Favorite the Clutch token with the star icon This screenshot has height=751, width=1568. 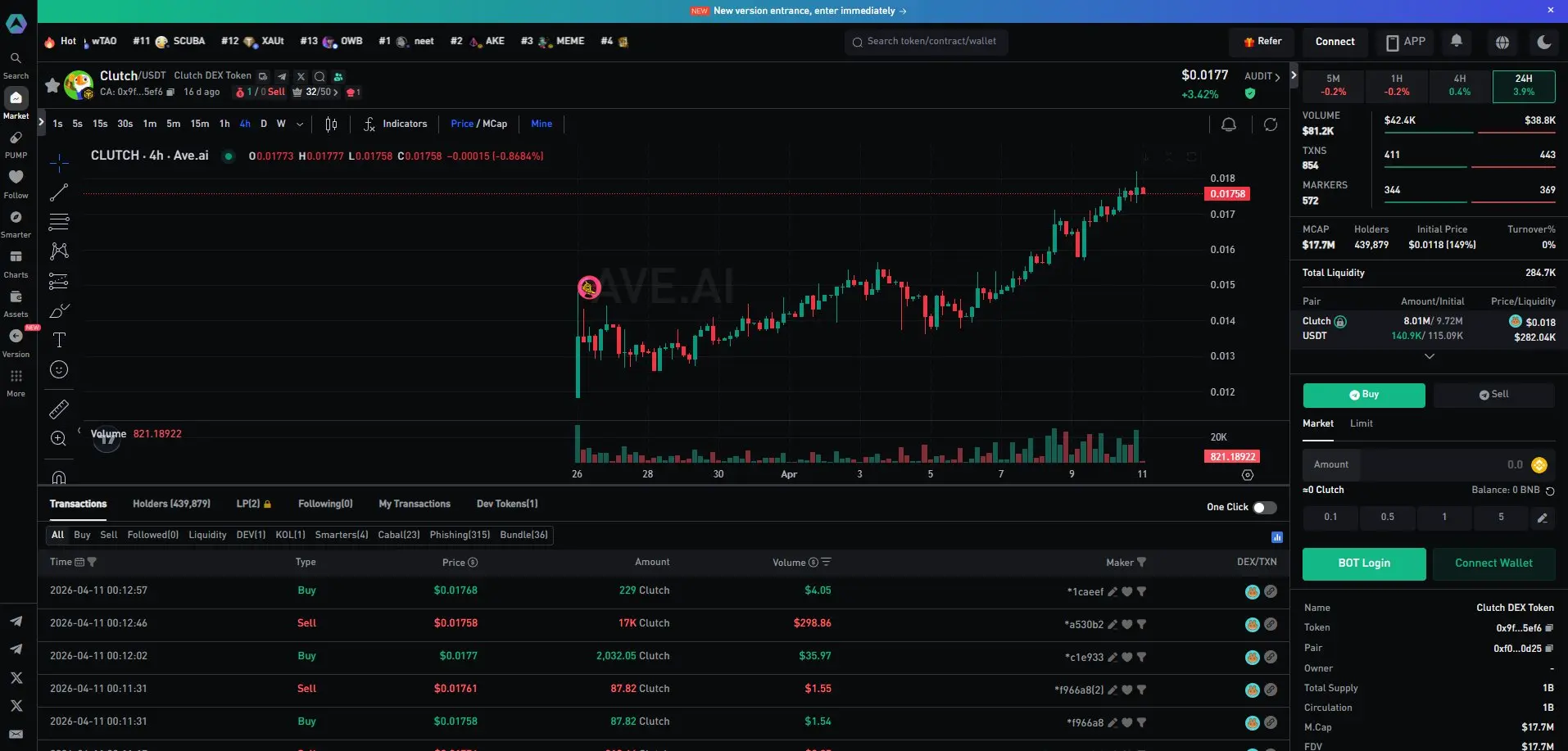click(x=52, y=84)
